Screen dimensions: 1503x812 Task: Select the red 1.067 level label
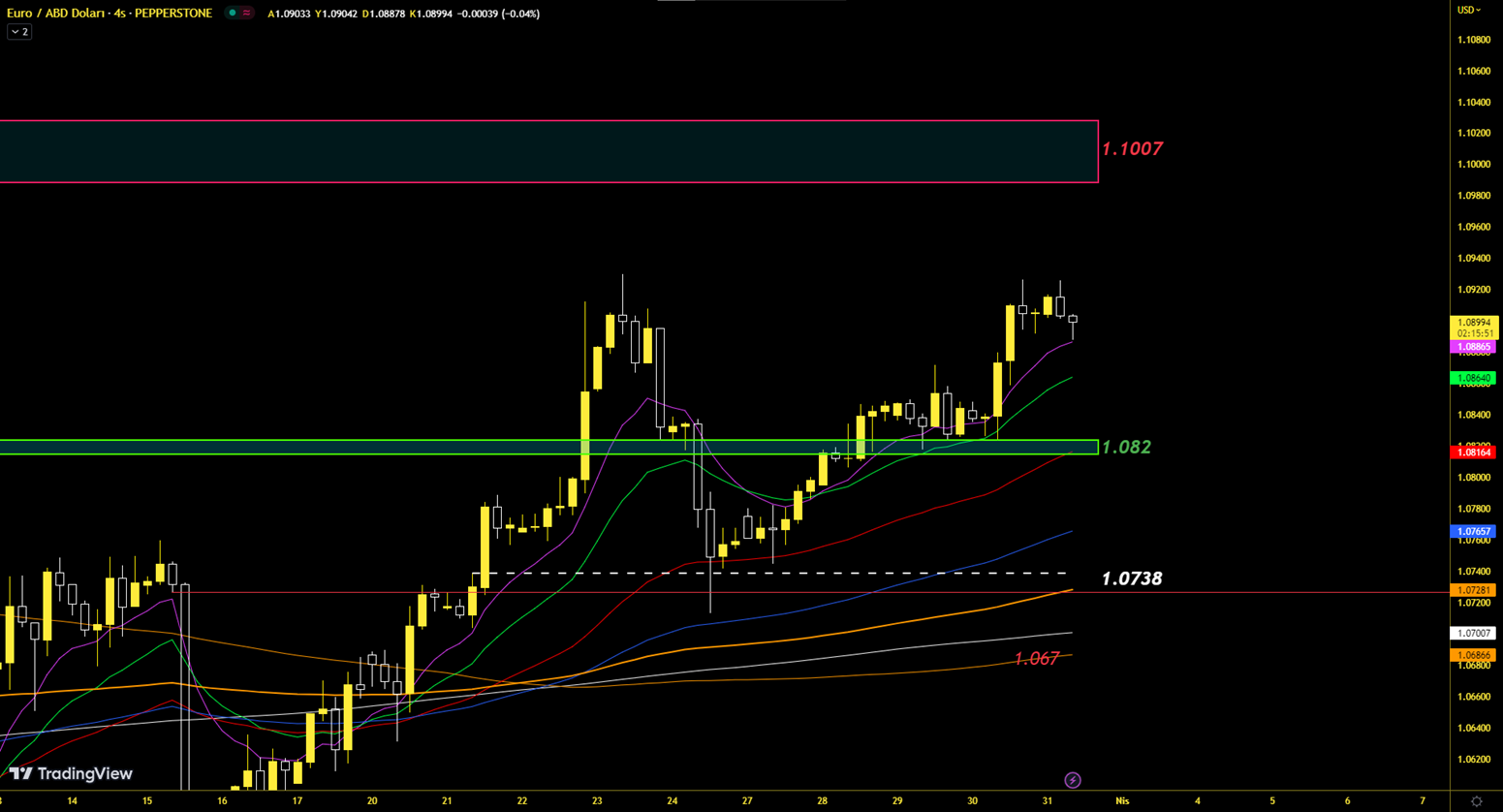1037,659
